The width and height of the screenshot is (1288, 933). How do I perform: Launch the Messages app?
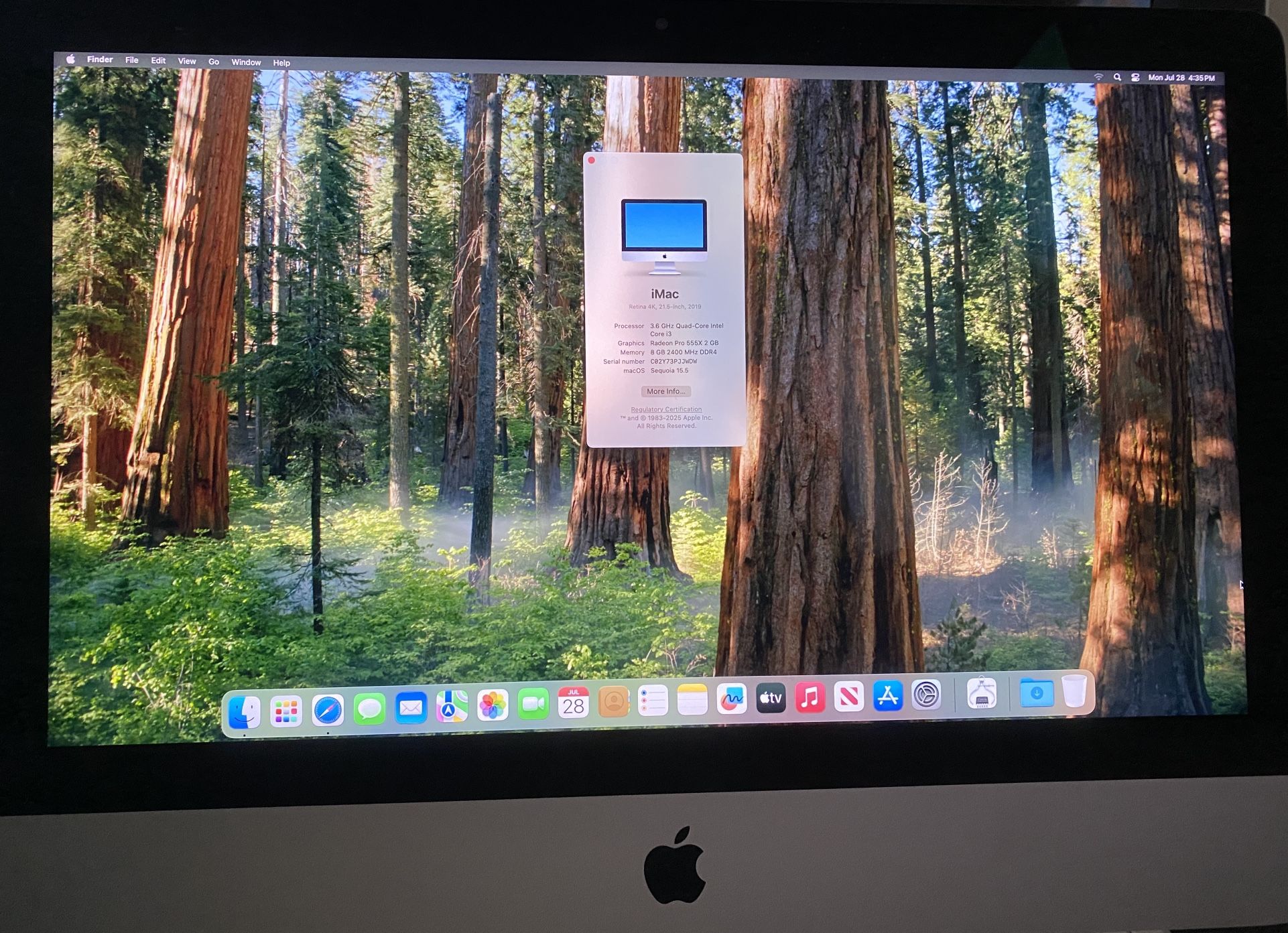click(369, 709)
